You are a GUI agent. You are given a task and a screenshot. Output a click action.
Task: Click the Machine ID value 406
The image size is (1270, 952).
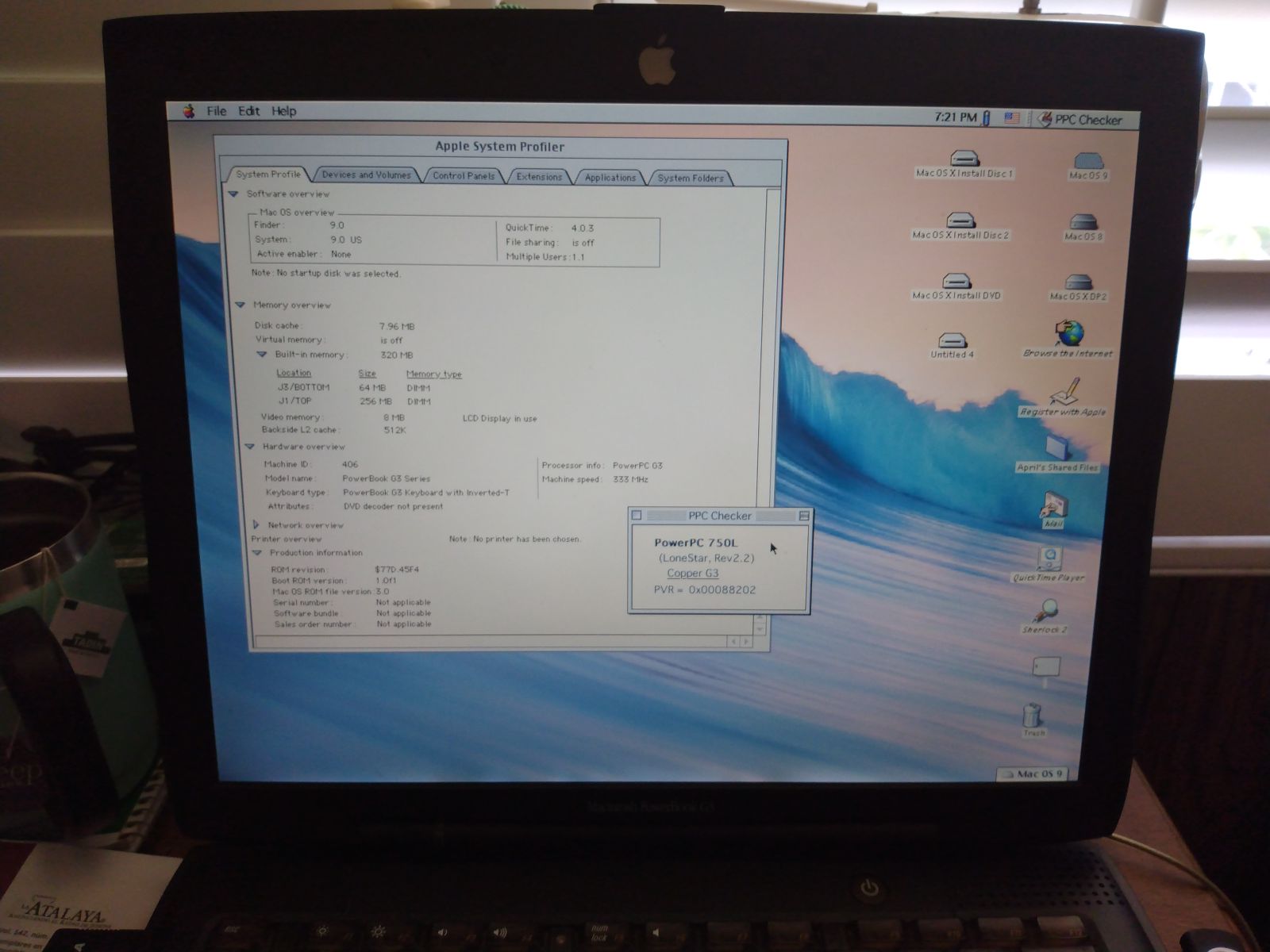tap(350, 464)
